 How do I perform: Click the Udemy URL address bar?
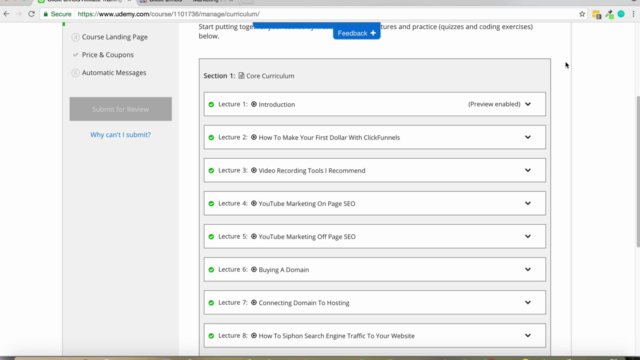(x=310, y=14)
